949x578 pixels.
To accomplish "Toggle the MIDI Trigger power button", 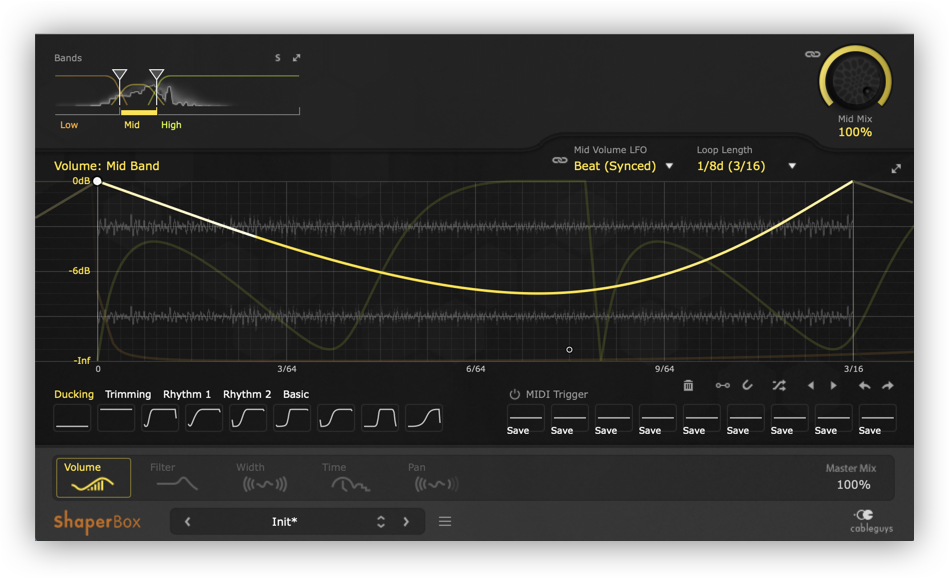I will [514, 395].
